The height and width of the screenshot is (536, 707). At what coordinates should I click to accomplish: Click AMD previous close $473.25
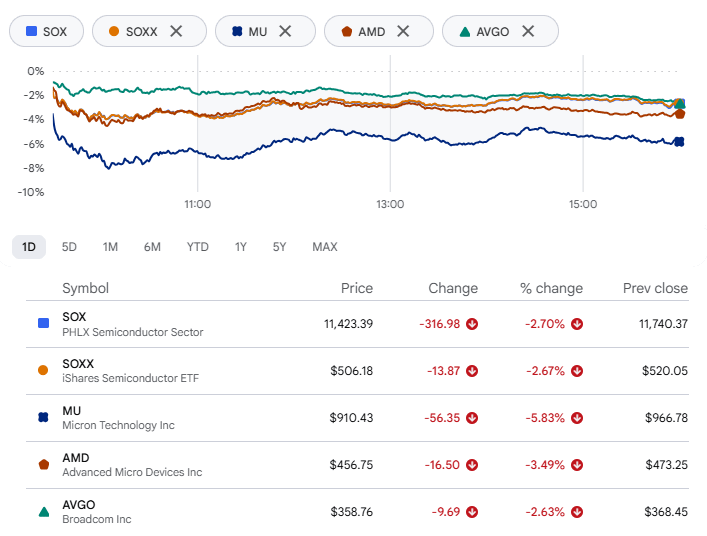click(666, 465)
